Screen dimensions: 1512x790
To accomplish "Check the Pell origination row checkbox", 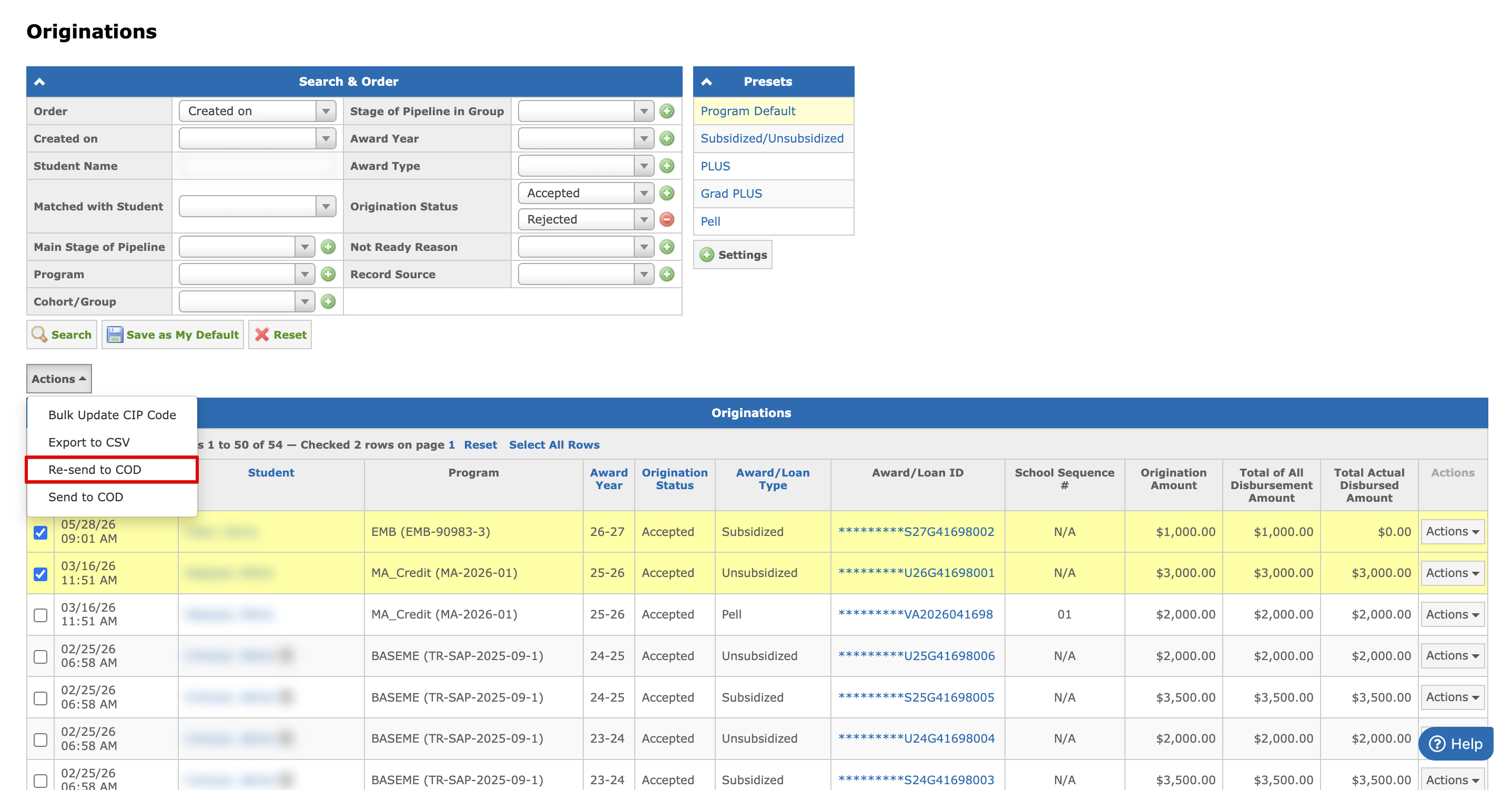I will click(x=40, y=614).
